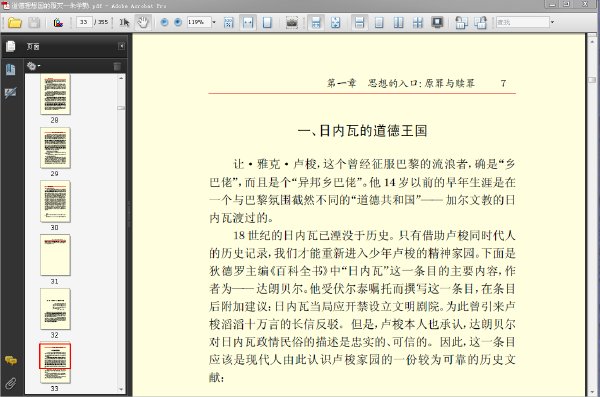The image size is (600, 397).
Task: Click the colorful Create PDF icon
Action: pos(58,23)
